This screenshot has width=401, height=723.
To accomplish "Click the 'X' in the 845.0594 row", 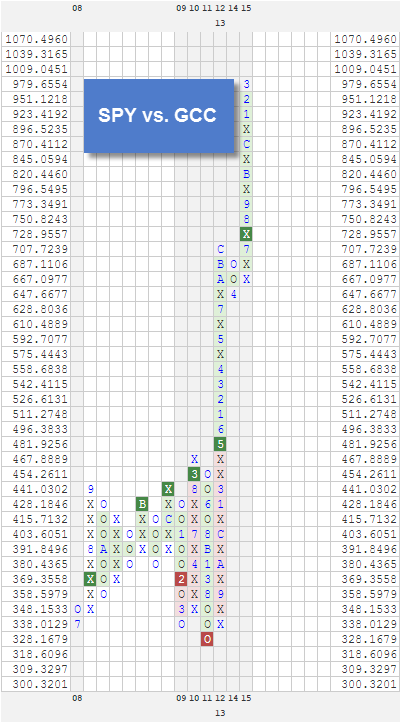I will (x=247, y=160).
